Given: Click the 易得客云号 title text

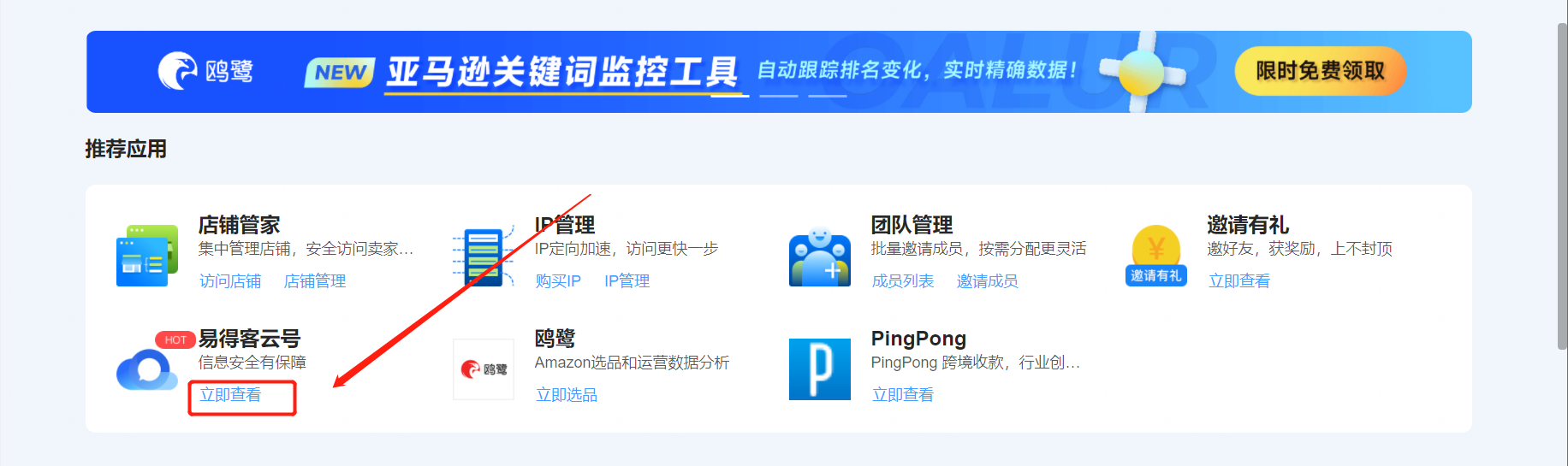Looking at the screenshot, I should [250, 339].
